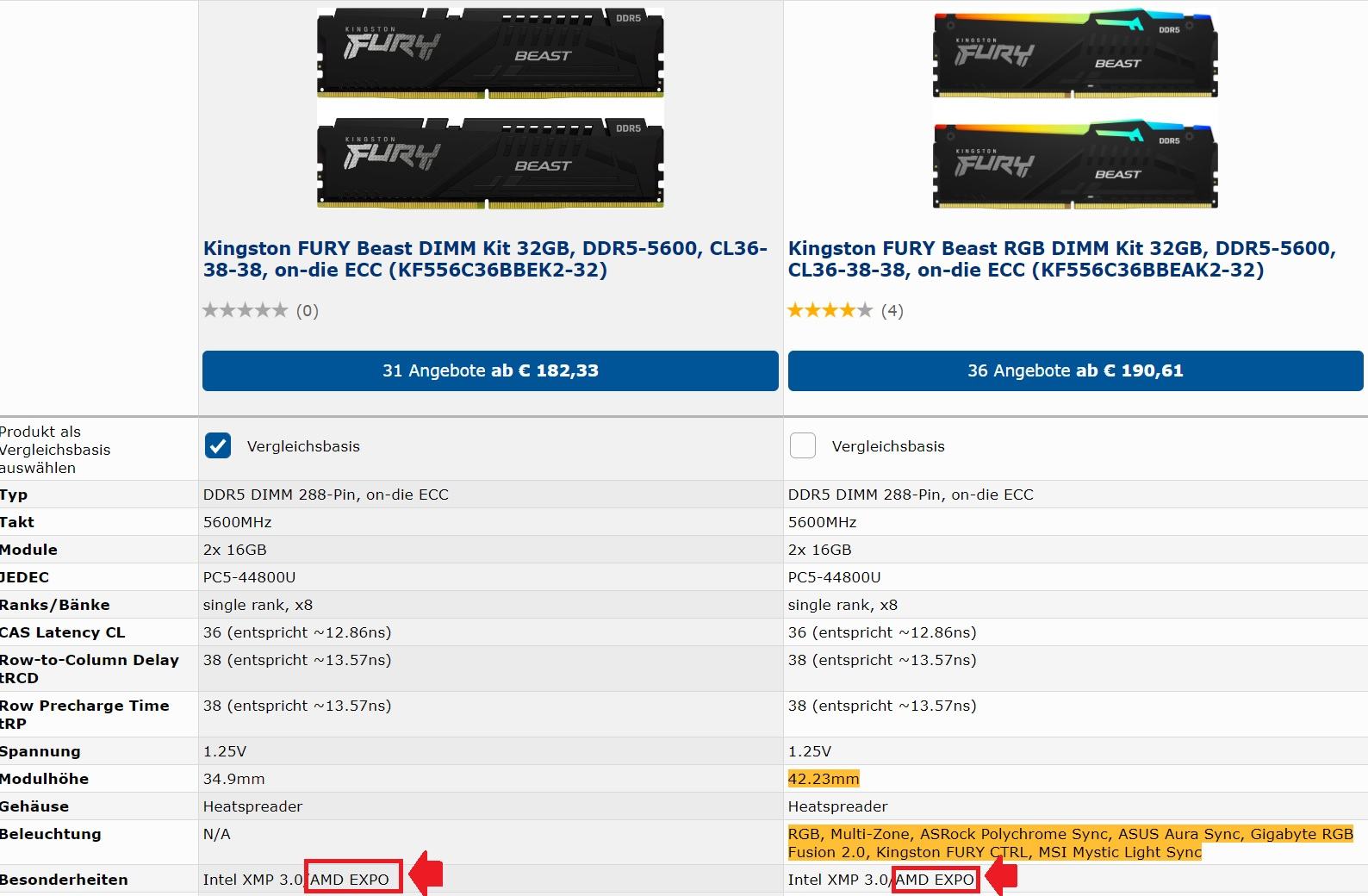
Task: Click the 34.9mm Modulhöhe value
Action: 234,779
